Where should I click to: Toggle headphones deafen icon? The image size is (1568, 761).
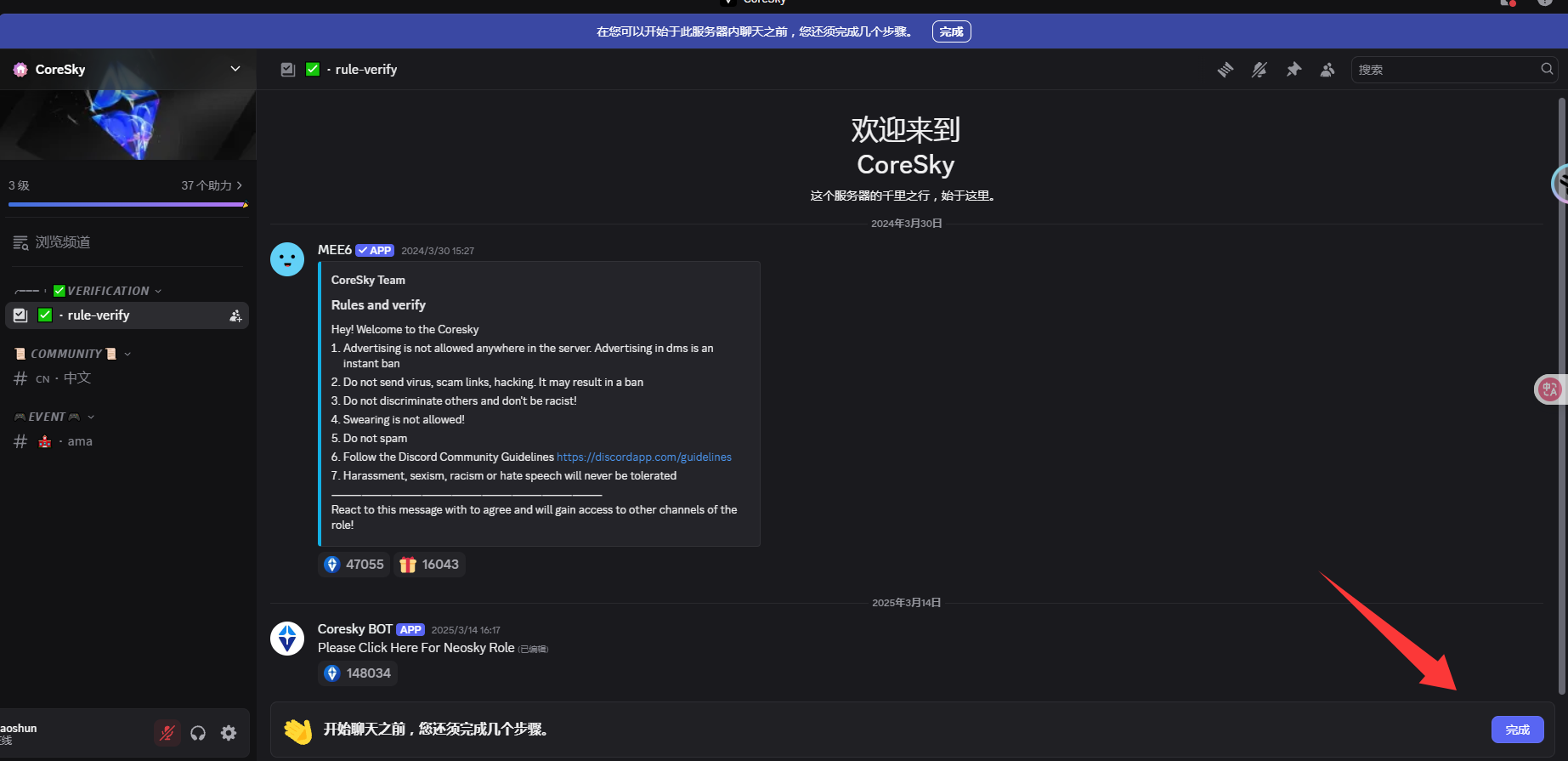pyautogui.click(x=198, y=733)
